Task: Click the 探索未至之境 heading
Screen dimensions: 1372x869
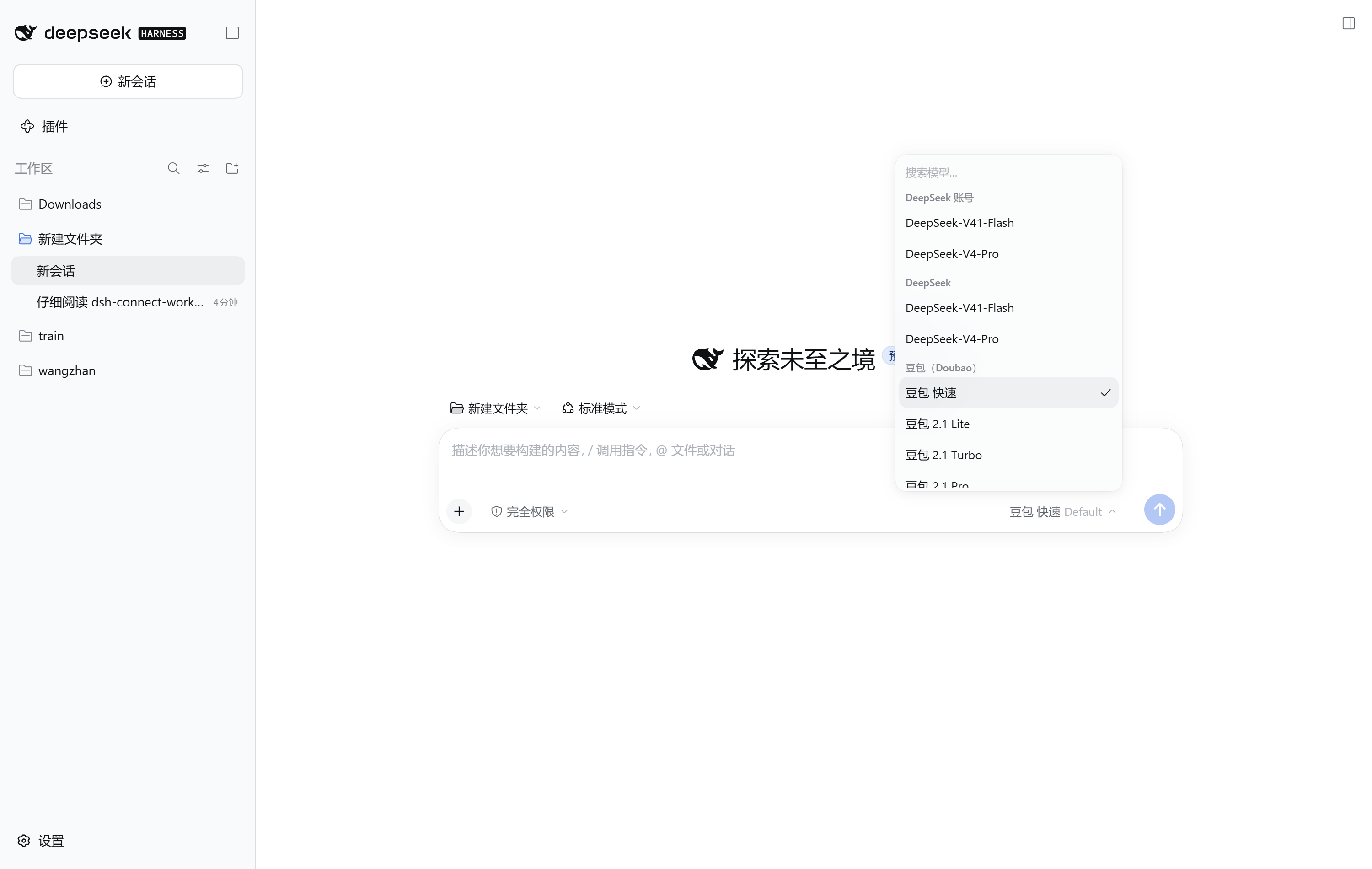Action: 804,359
